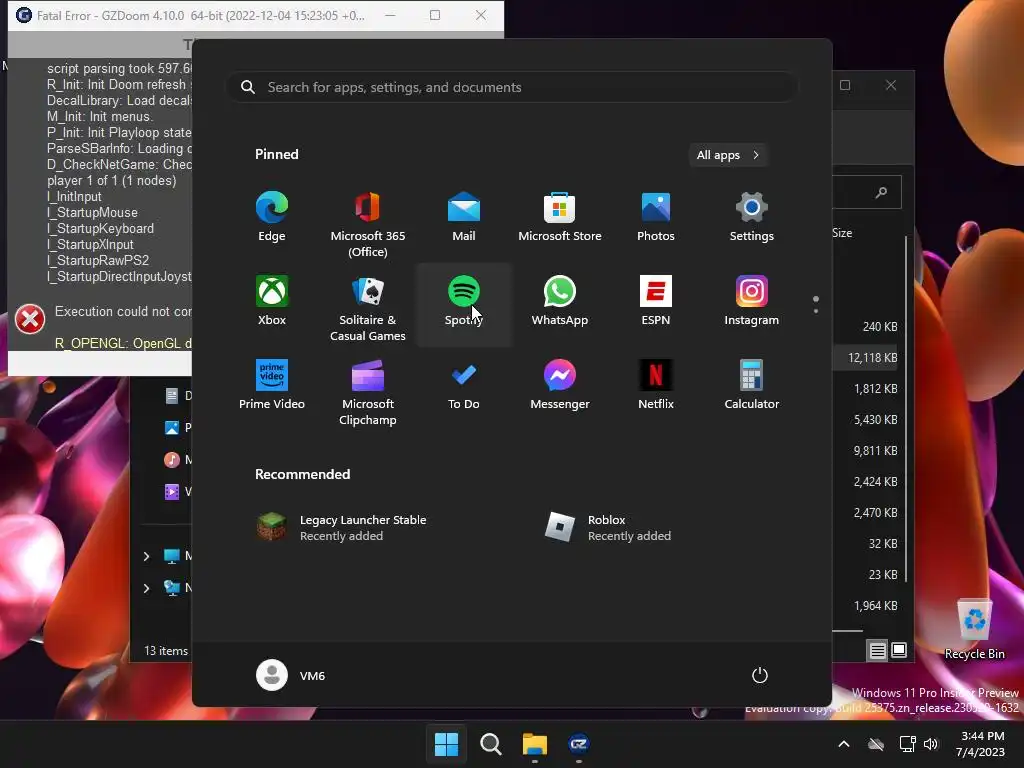The height and width of the screenshot is (768, 1024).
Task: Click 'I_StartupMouse' log line in GZDoom
Action: pos(92,213)
